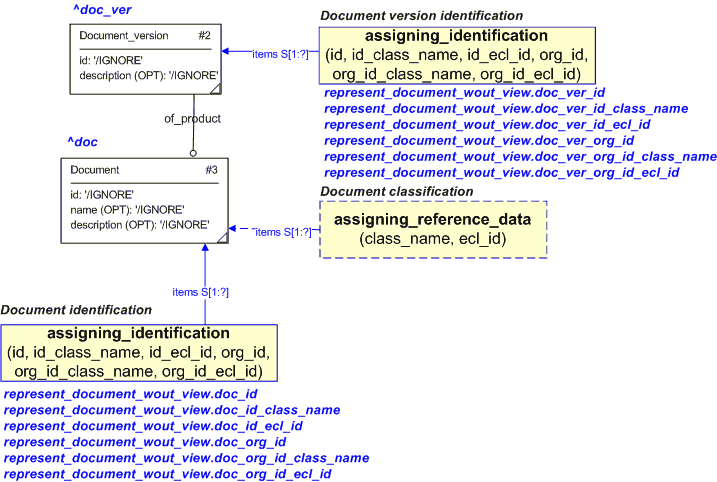Click the #3 instance number
Viewport: 717px width, 482px height.
click(211, 170)
